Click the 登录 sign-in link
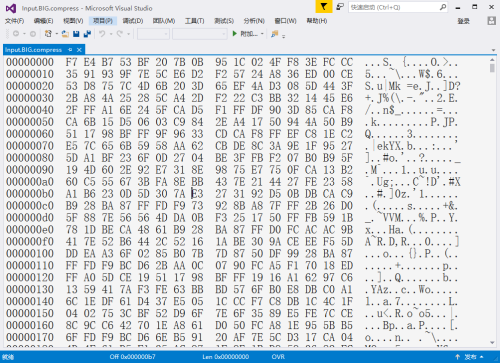This screenshot has height=363, width=500. tap(464, 21)
